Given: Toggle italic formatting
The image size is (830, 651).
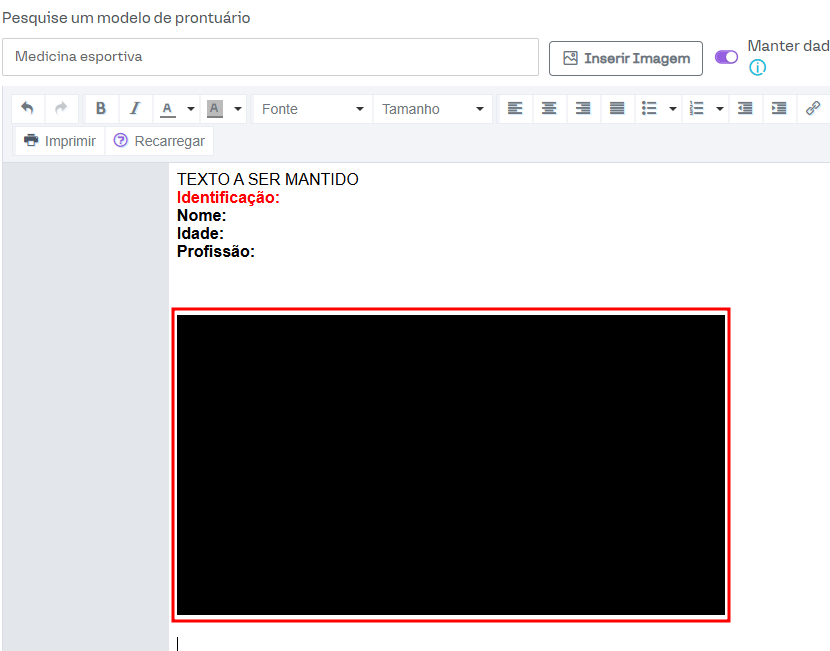Looking at the screenshot, I should point(135,109).
